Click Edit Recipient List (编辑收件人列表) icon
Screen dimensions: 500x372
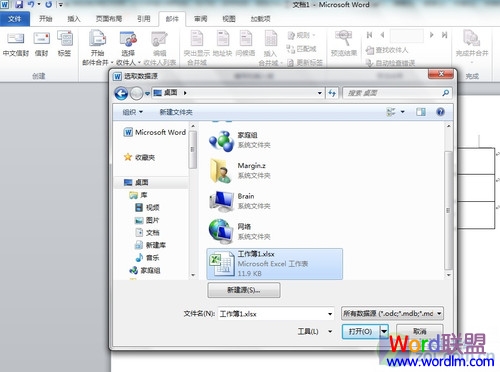(x=159, y=47)
